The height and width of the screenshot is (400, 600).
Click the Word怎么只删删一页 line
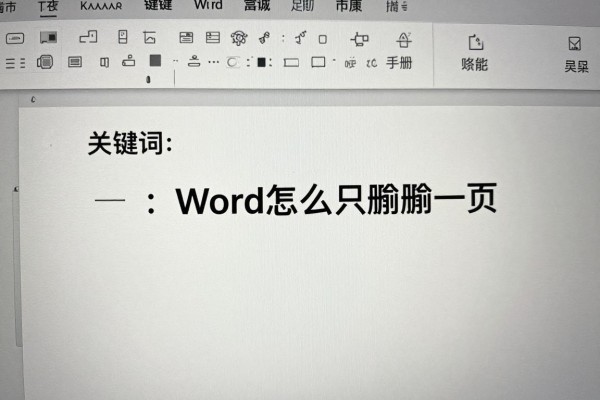[336, 199]
